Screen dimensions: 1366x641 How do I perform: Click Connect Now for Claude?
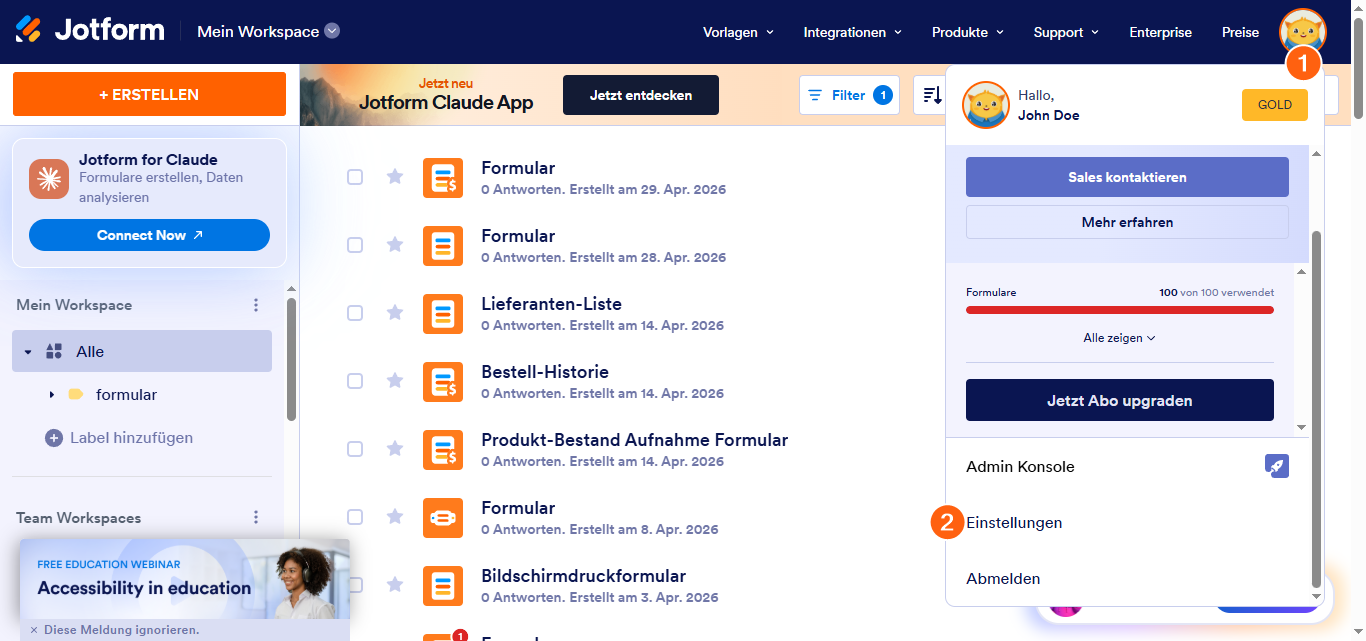pyautogui.click(x=149, y=235)
